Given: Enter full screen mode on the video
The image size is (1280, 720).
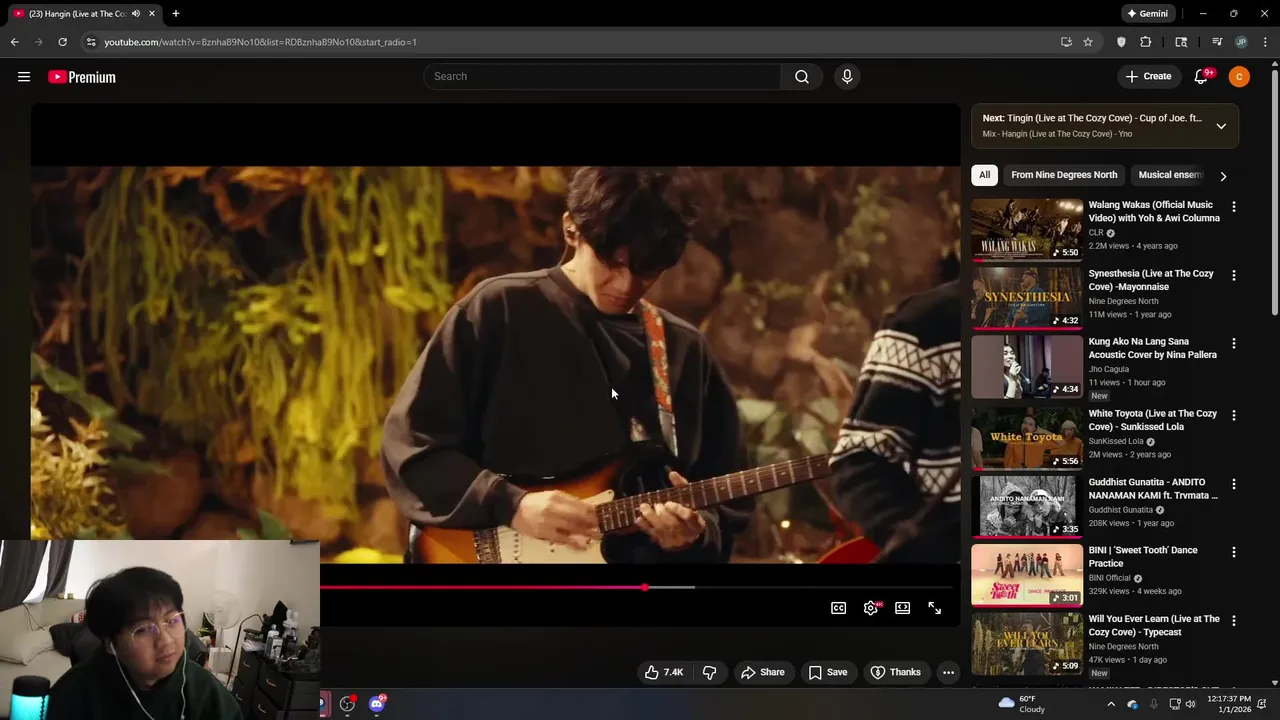Looking at the screenshot, I should [x=935, y=608].
